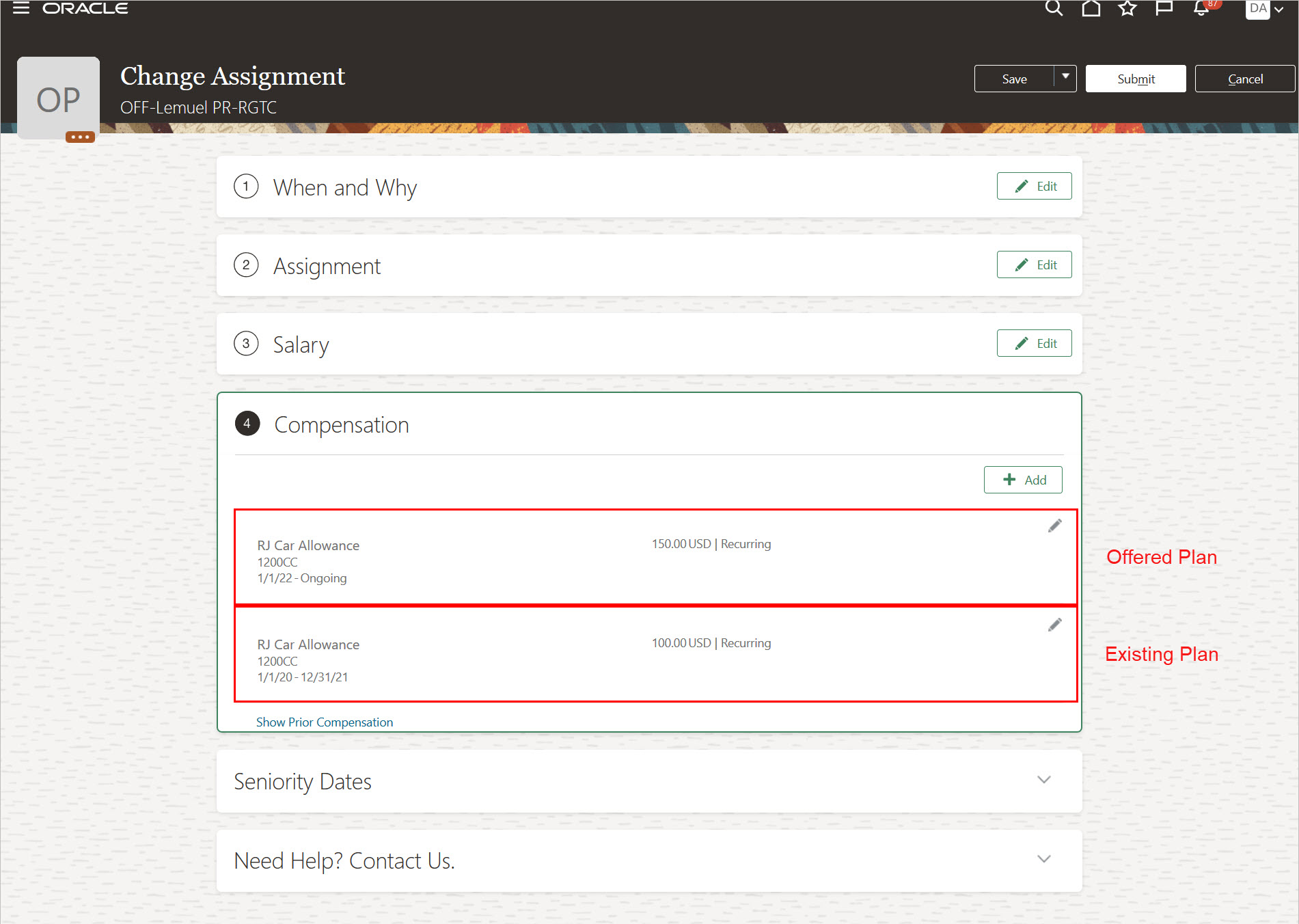Open the person actions ellipsis badge

(x=80, y=137)
